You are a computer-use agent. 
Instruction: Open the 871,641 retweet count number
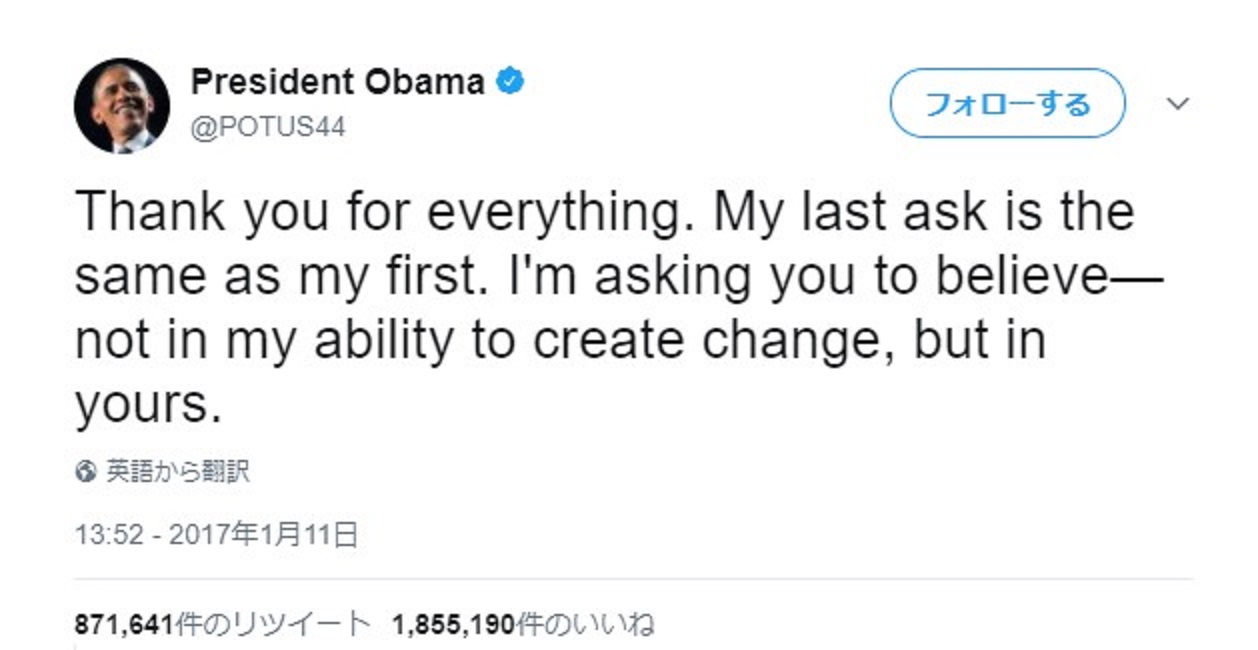pos(123,626)
